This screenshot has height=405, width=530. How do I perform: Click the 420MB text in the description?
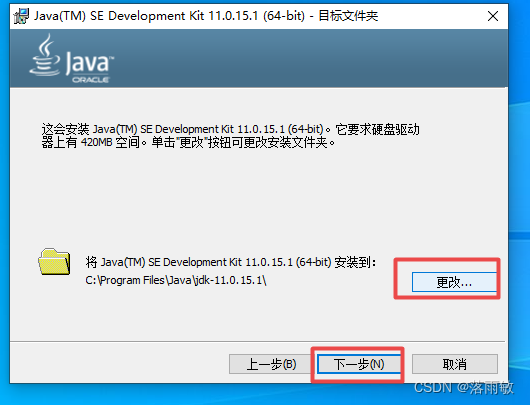(96, 142)
